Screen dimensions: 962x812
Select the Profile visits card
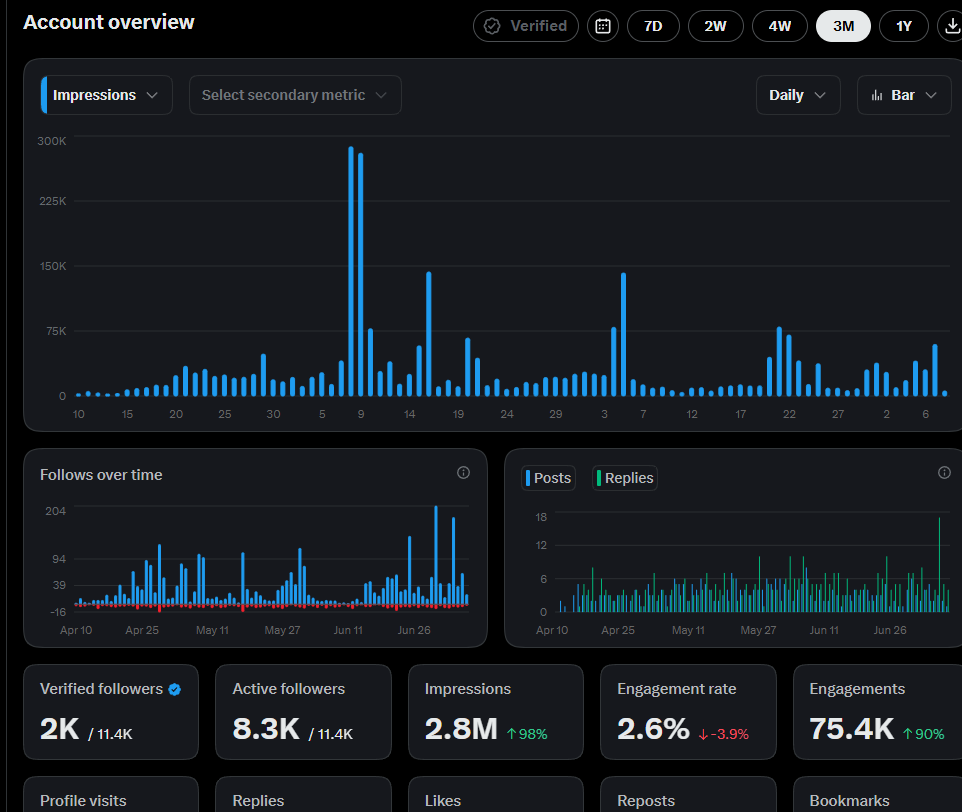[111, 795]
